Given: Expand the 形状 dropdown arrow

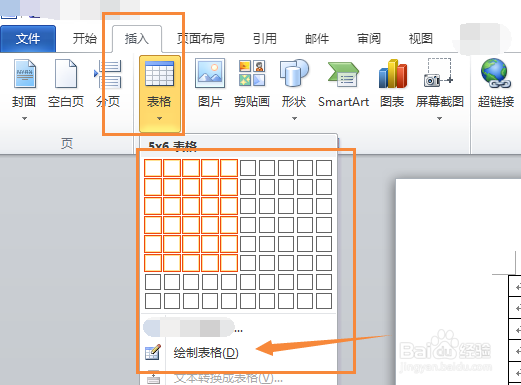Looking at the screenshot, I should coord(294,118).
